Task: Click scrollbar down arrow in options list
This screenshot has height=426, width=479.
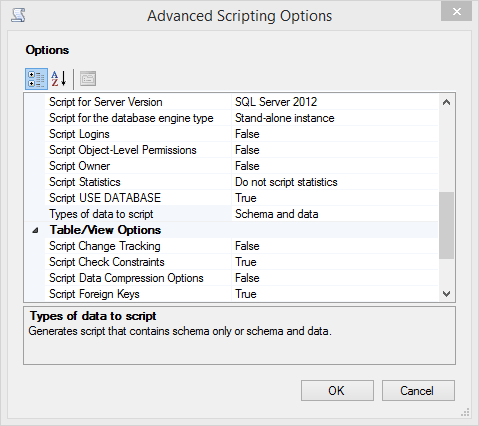Action: pyautogui.click(x=446, y=294)
